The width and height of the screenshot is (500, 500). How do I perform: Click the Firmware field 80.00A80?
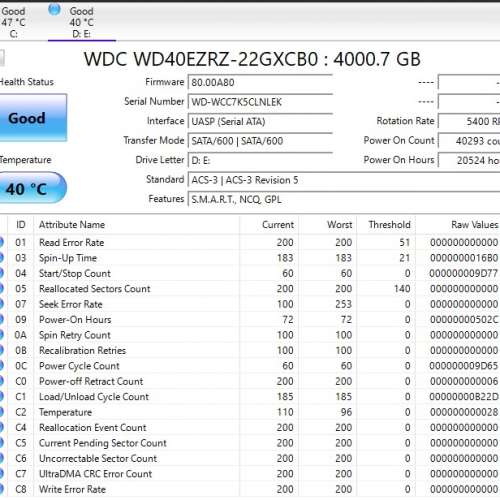(260, 82)
